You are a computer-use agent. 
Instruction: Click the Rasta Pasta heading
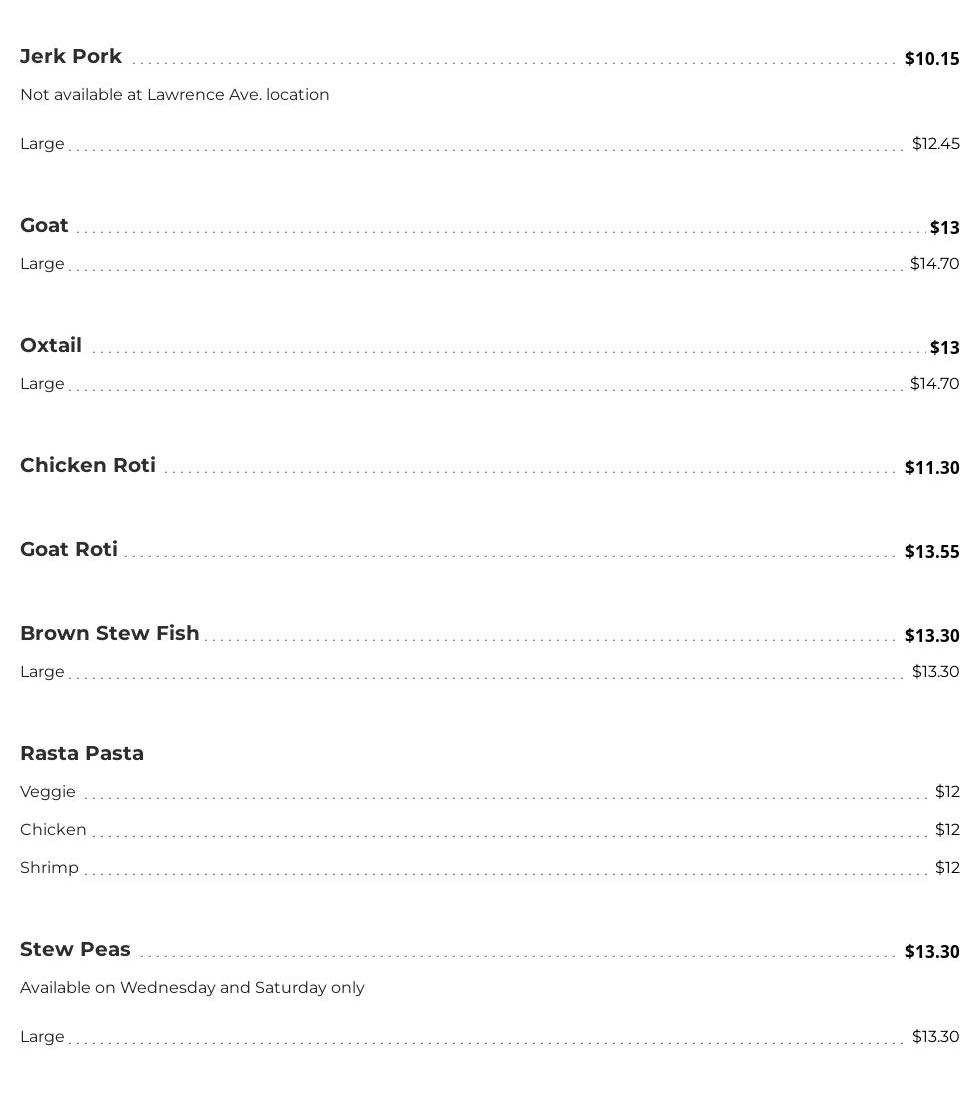coord(82,754)
